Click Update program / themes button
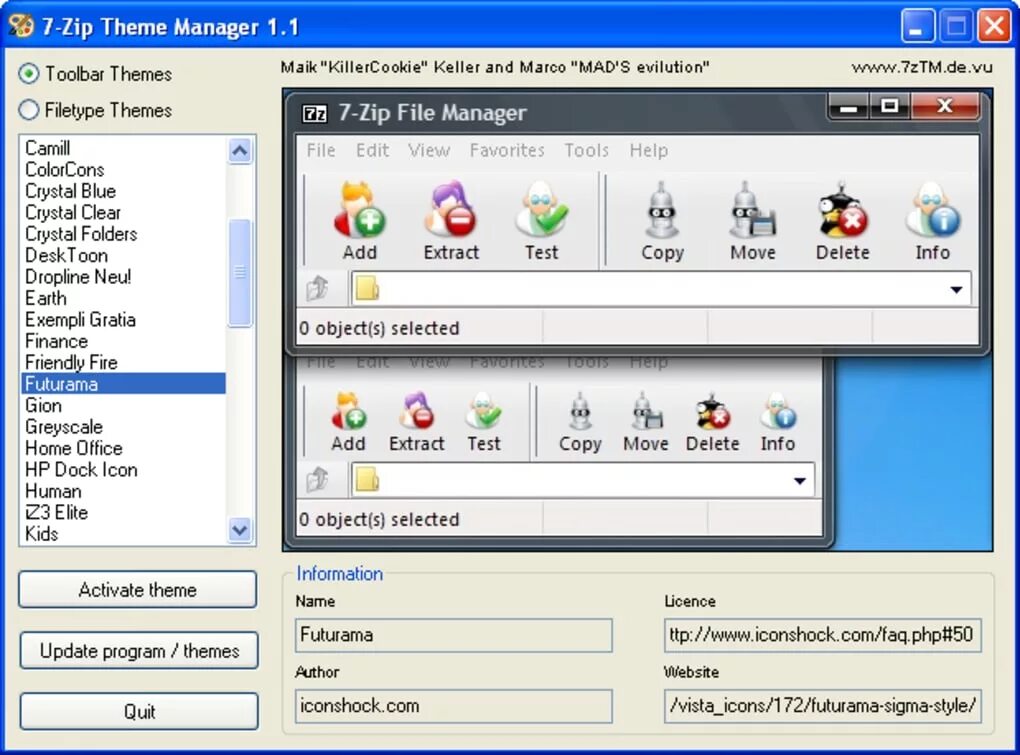Viewport: 1020px width, 755px height. pos(139,650)
